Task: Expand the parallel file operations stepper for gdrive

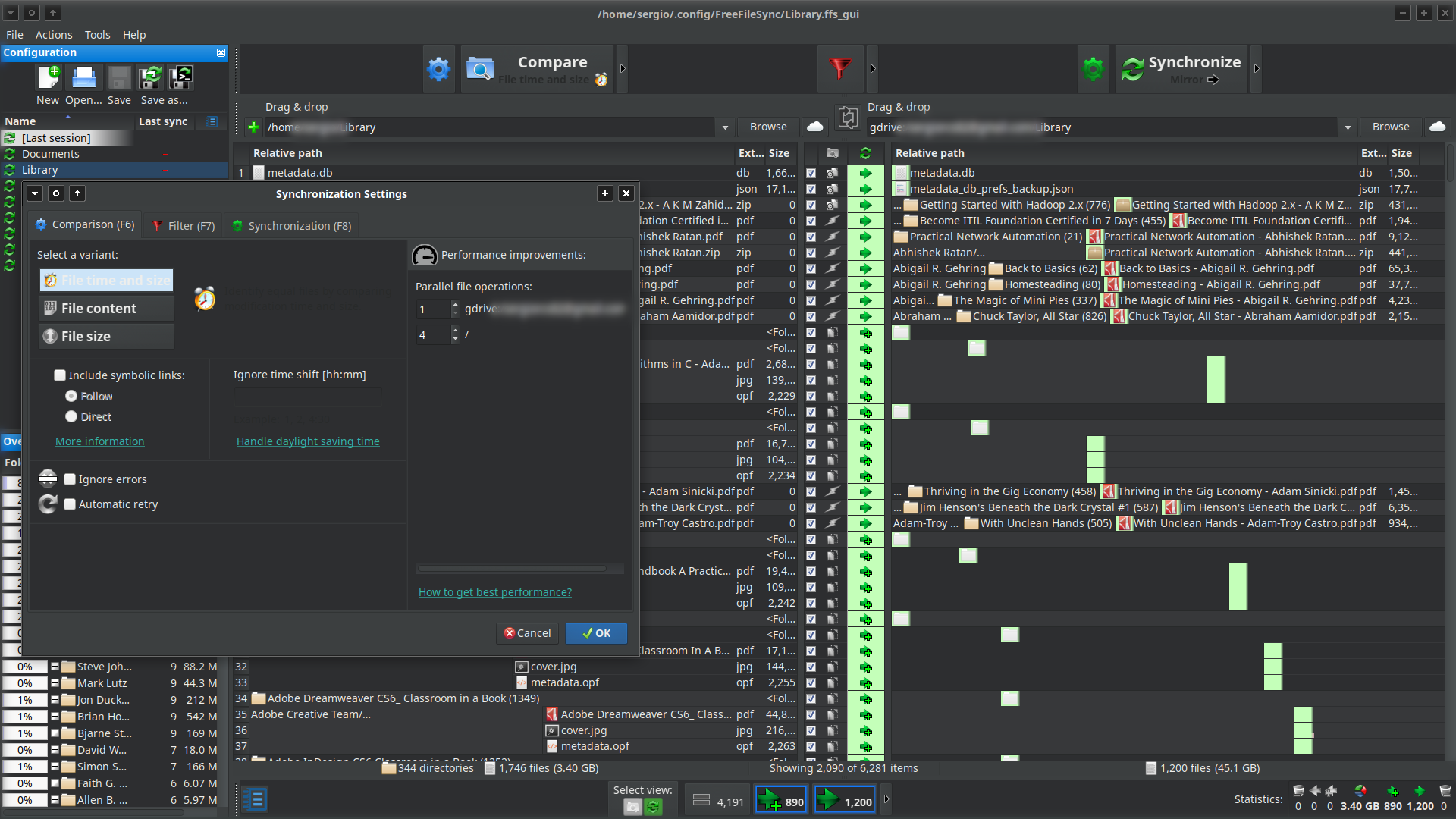Action: tap(455, 304)
